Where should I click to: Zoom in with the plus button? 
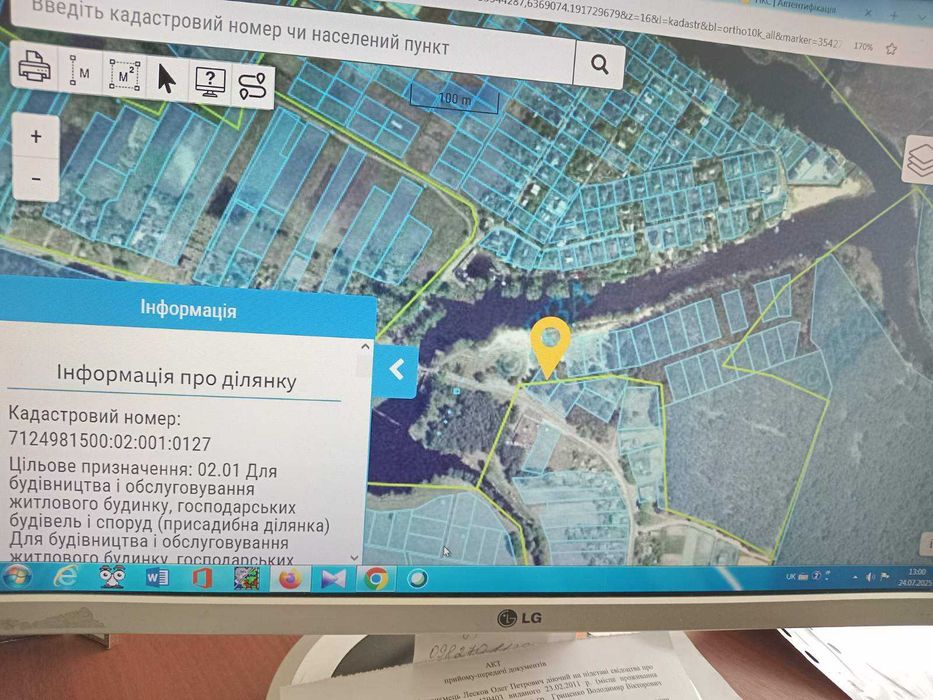click(36, 136)
